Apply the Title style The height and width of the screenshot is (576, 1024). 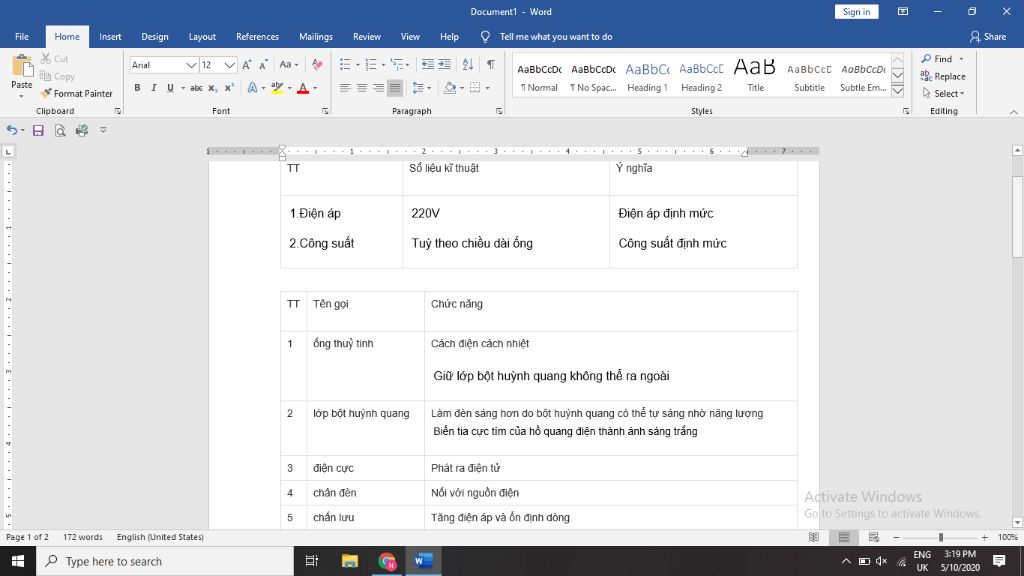pyautogui.click(x=755, y=76)
